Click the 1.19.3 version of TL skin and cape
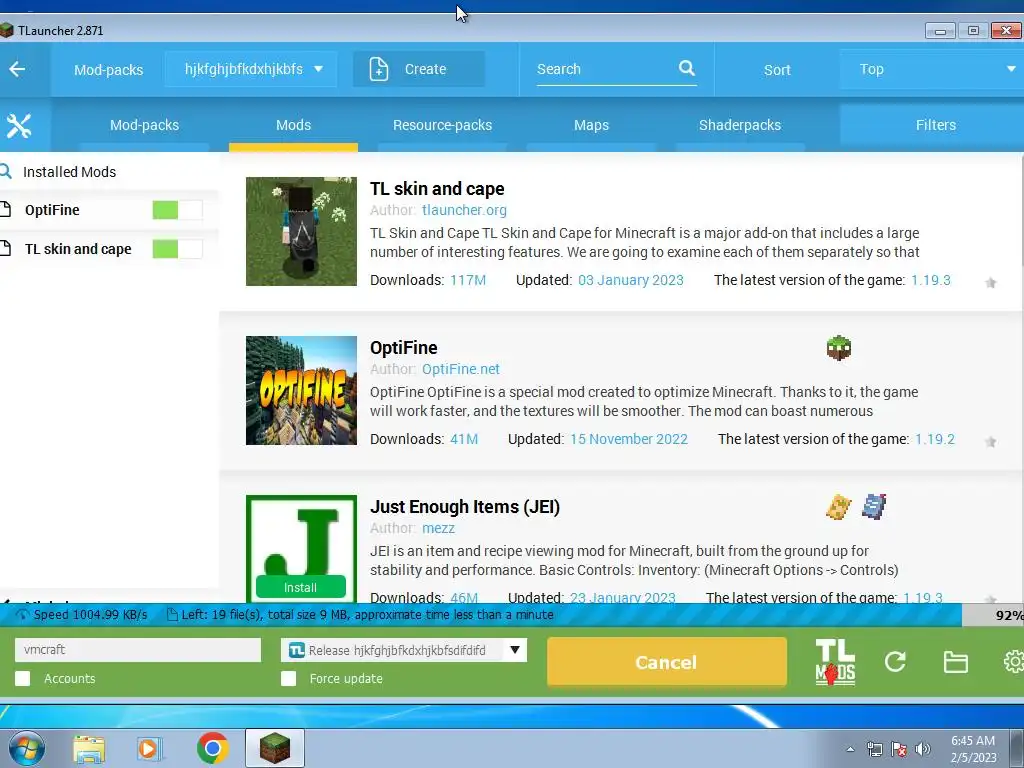Viewport: 1024px width, 768px height. 931,280
